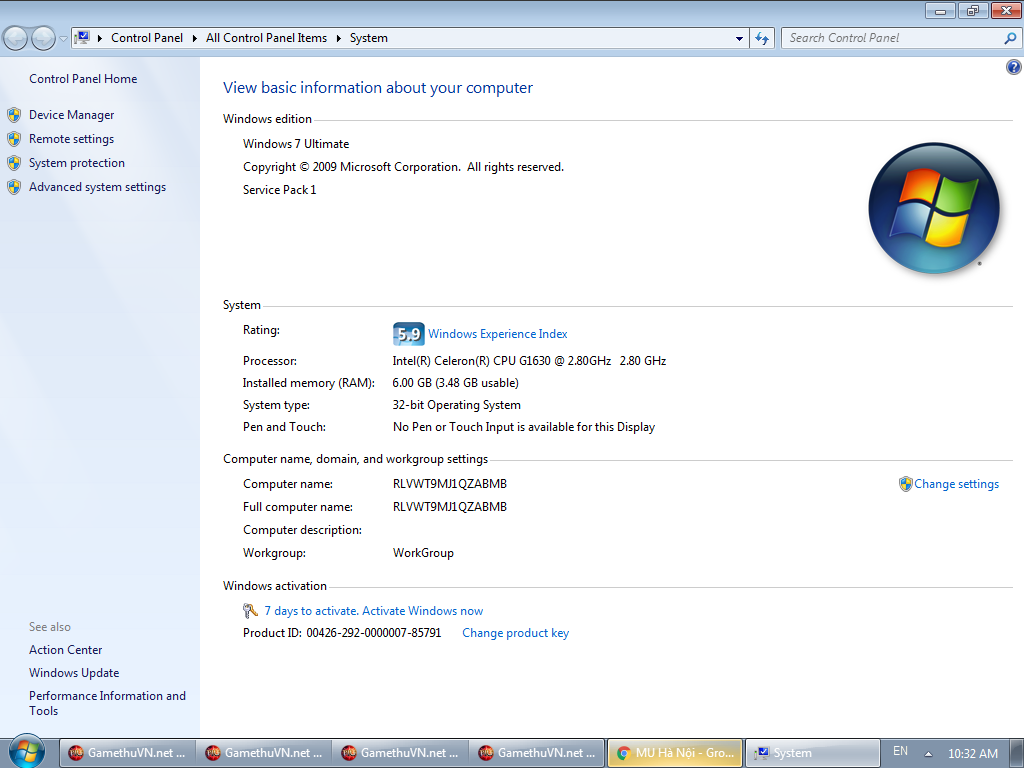Select Control Panel breadcrumb

[146, 38]
